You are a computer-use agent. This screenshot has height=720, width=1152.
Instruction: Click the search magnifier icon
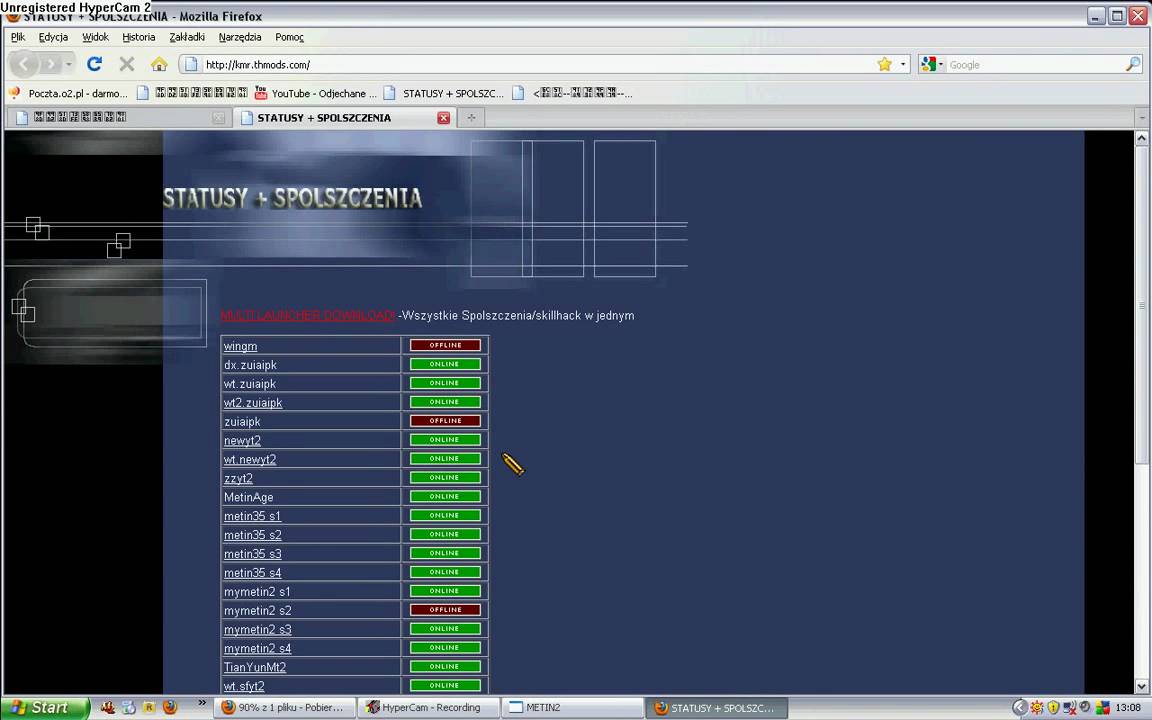click(1132, 65)
